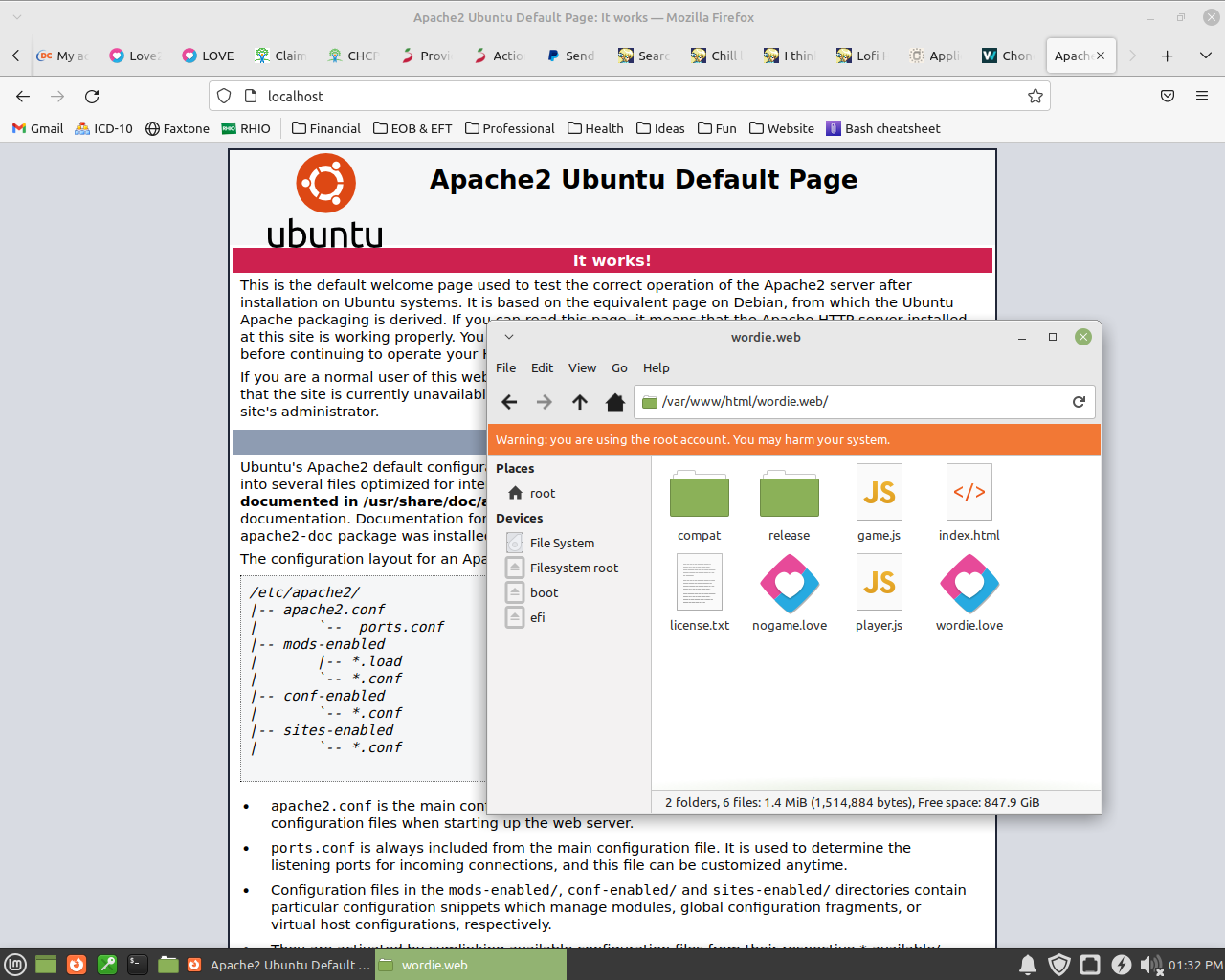Expand the Fun bookmarks folder
The height and width of the screenshot is (980, 1225).
click(718, 128)
